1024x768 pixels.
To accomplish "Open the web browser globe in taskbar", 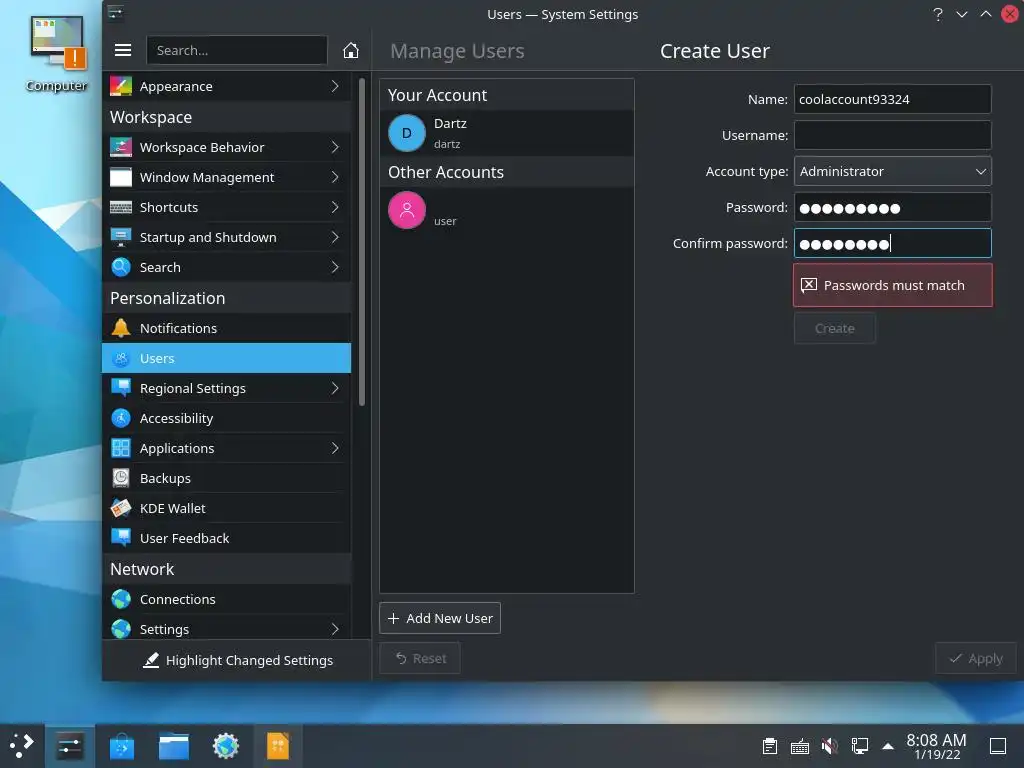I will pos(226,746).
